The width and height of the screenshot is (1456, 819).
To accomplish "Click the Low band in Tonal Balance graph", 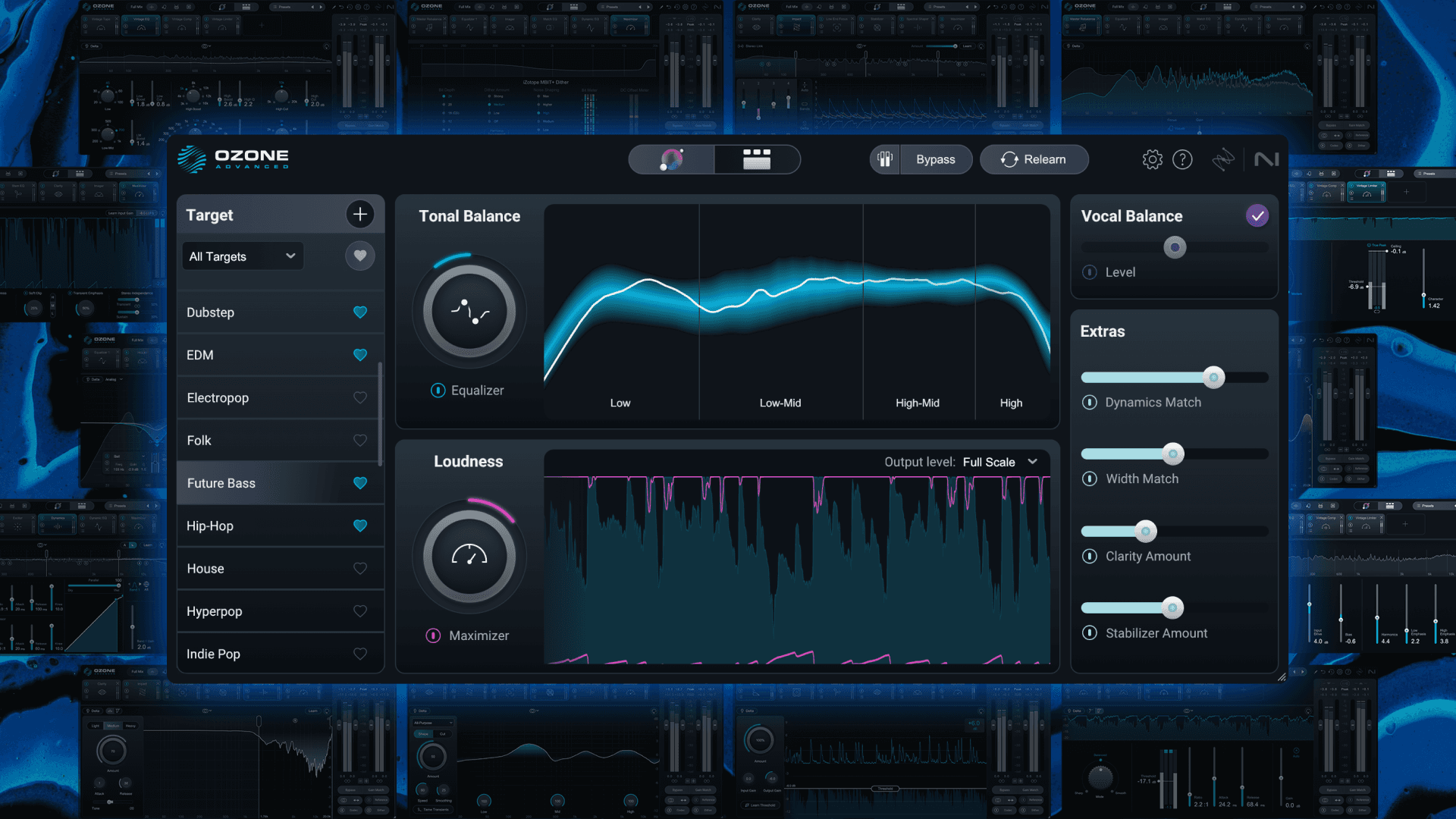I will click(621, 312).
